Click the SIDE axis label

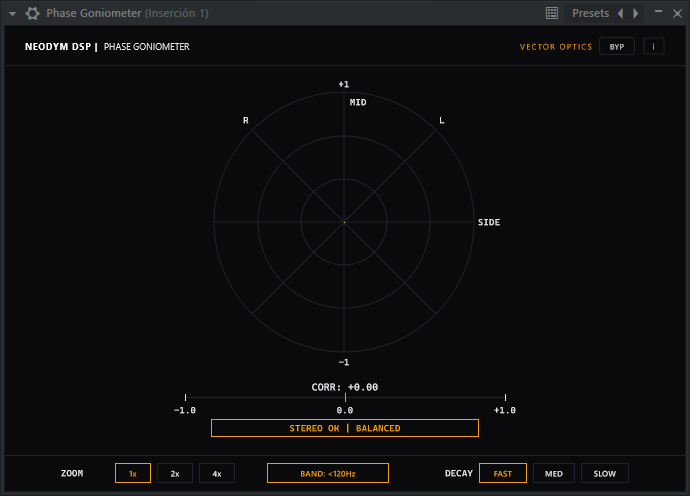(489, 222)
